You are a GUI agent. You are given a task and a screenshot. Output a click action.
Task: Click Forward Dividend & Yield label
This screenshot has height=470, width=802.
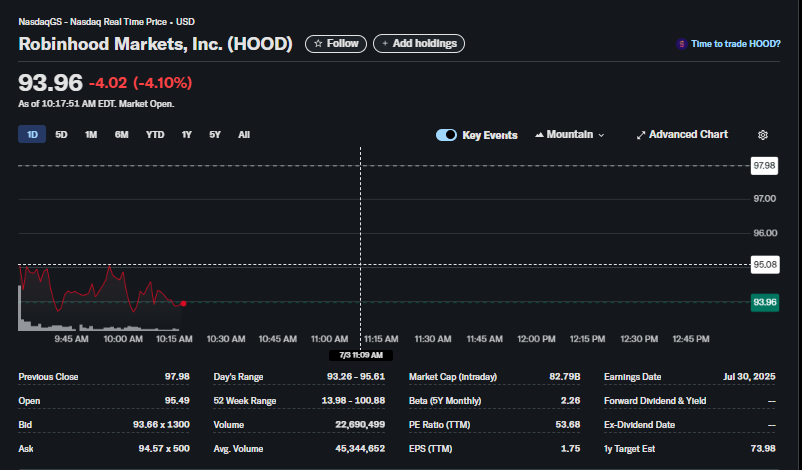tap(655, 401)
